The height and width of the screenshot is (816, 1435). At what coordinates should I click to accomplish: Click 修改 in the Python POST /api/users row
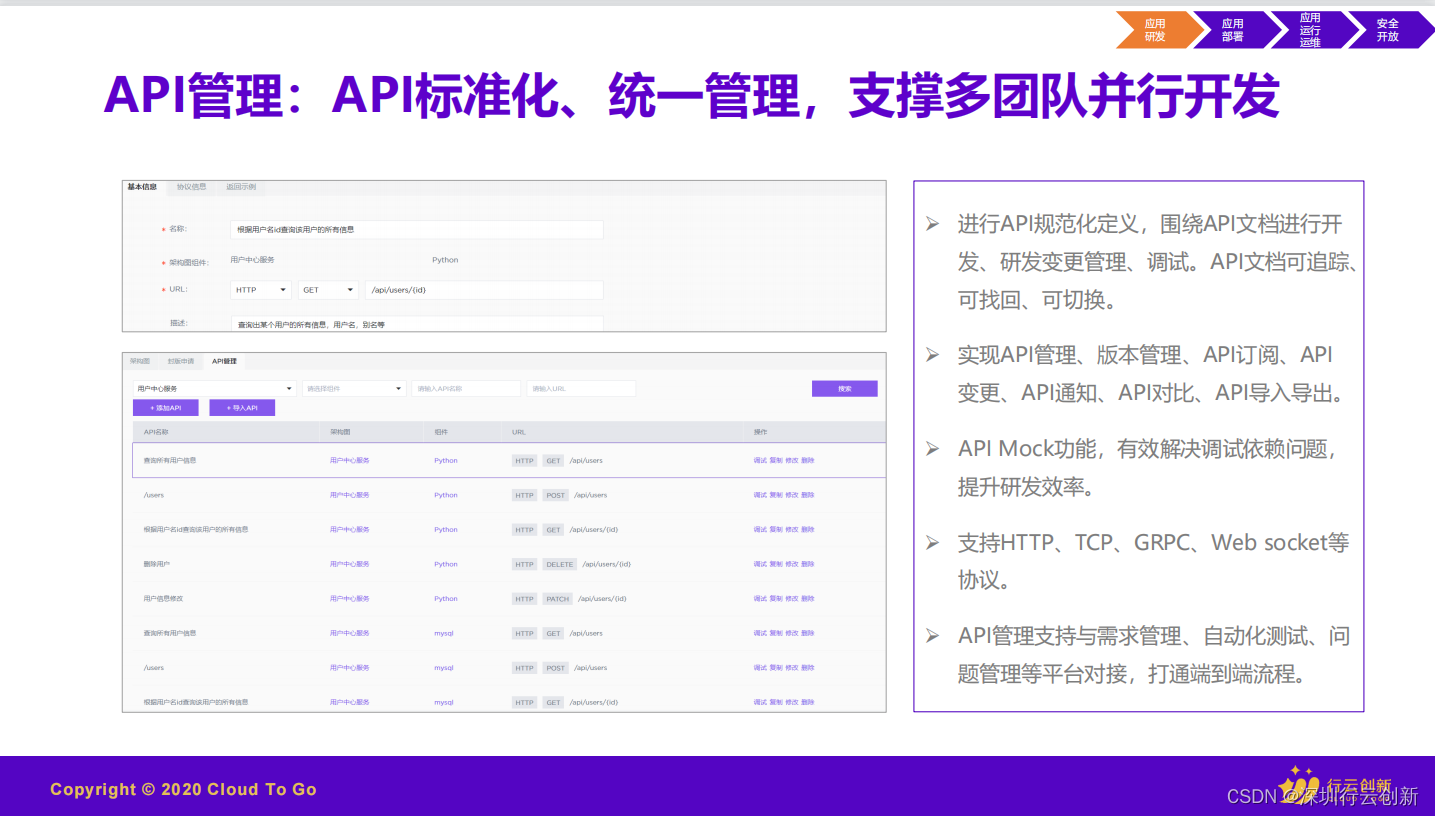click(x=792, y=495)
